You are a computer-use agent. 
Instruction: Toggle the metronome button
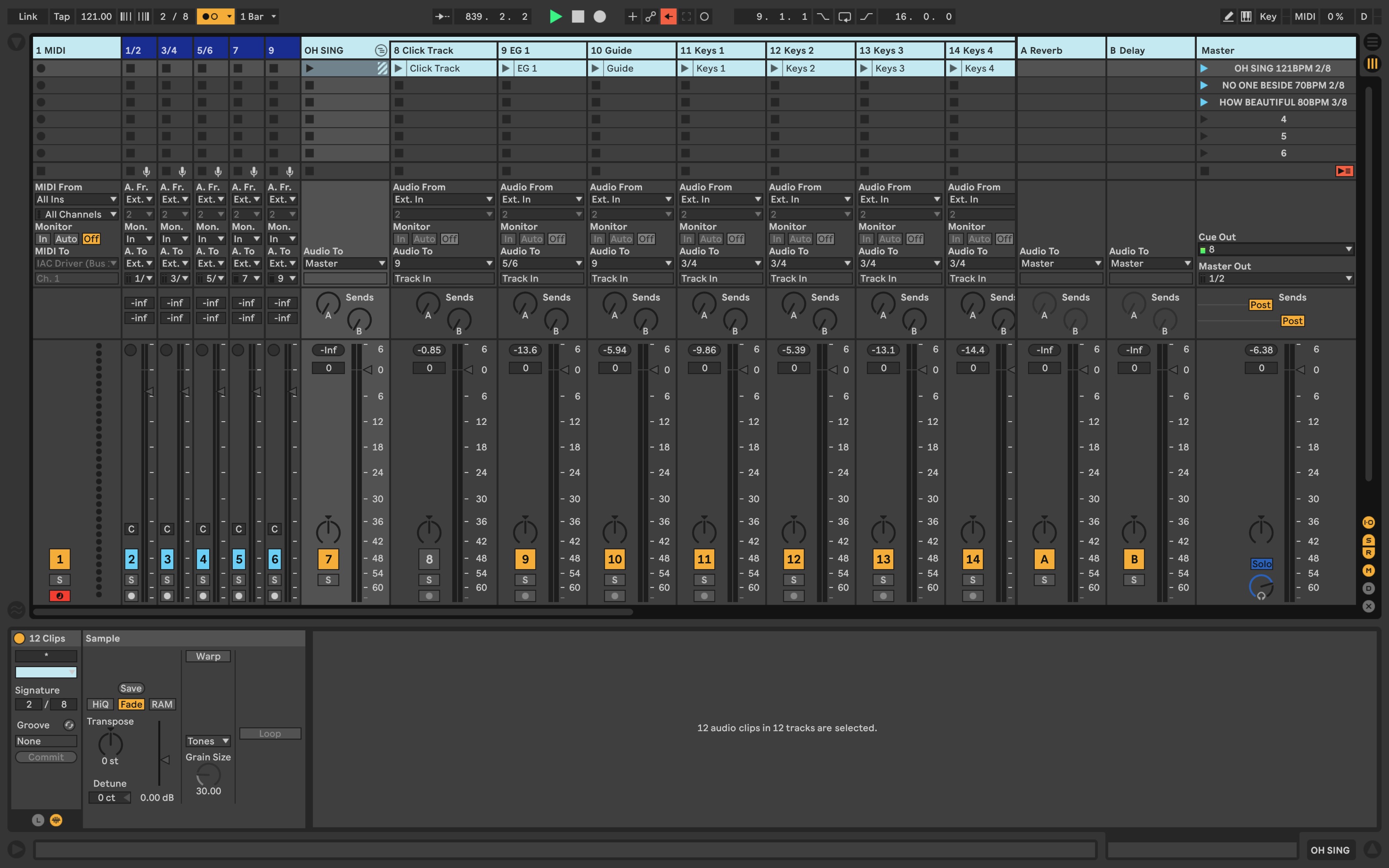[x=210, y=17]
